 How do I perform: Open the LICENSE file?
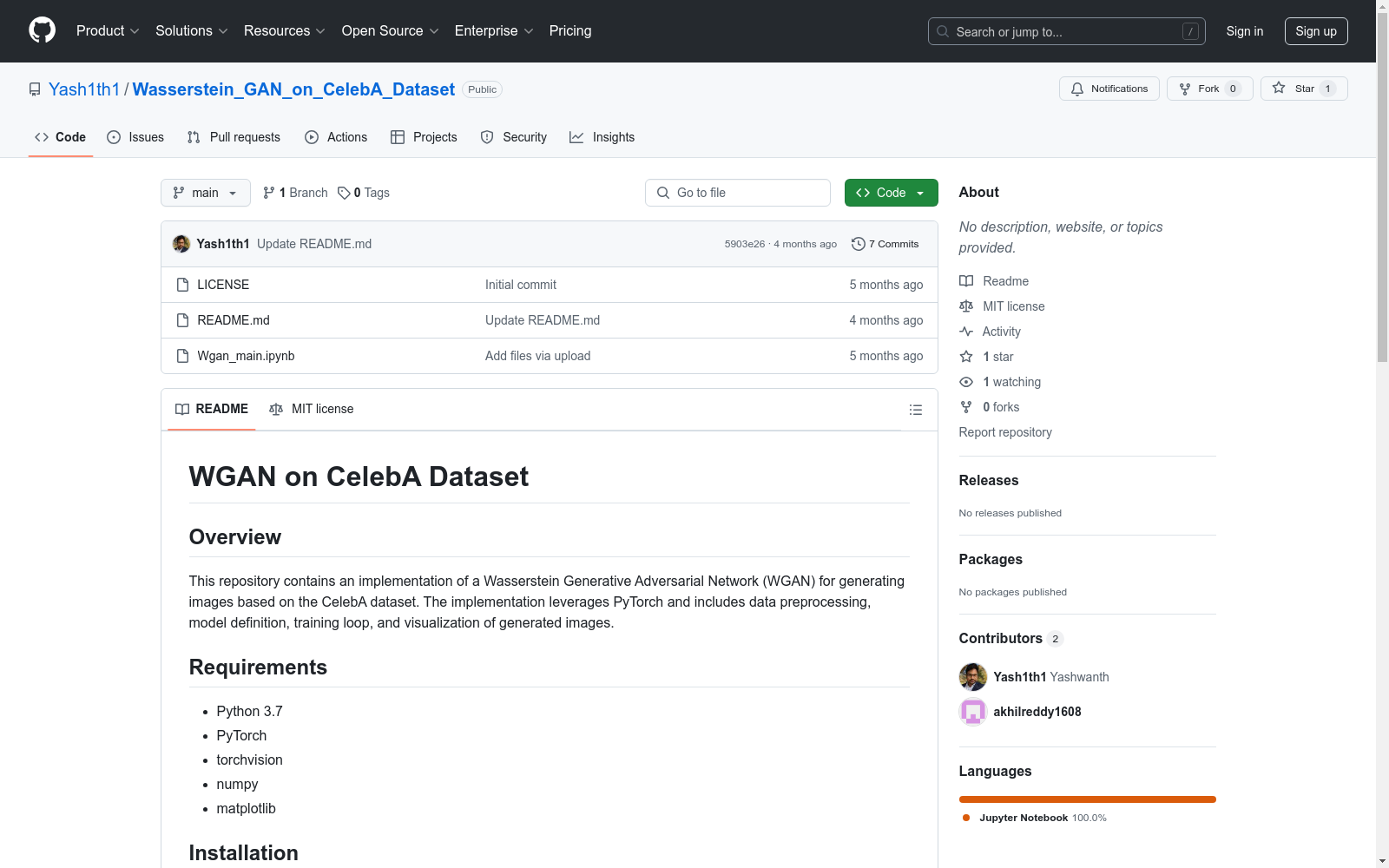point(223,285)
